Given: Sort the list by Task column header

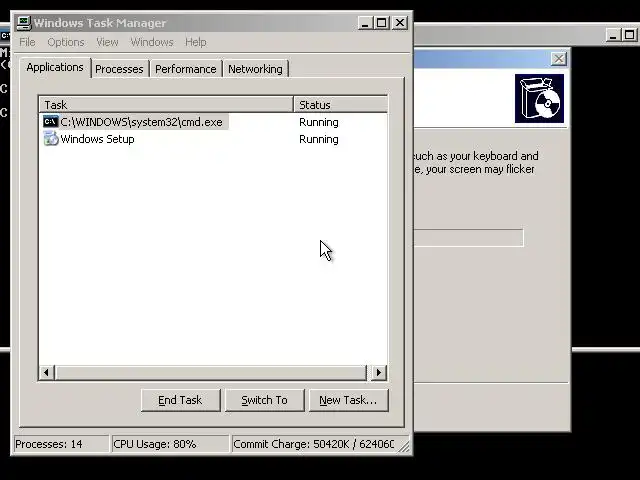Looking at the screenshot, I should pos(167,105).
